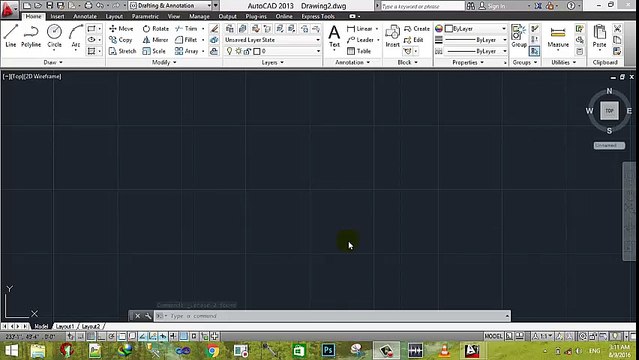639x360 pixels.
Task: Activate the Rotate command
Action: (x=156, y=29)
